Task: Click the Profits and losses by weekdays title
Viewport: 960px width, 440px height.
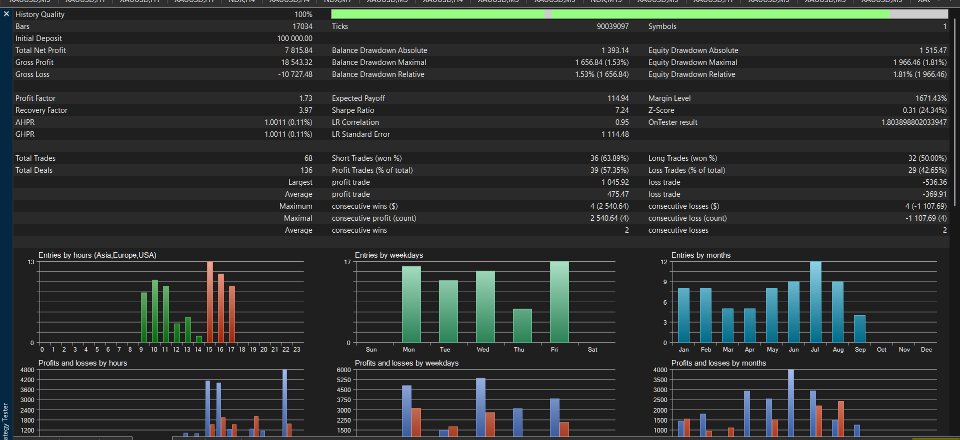Action: point(407,364)
